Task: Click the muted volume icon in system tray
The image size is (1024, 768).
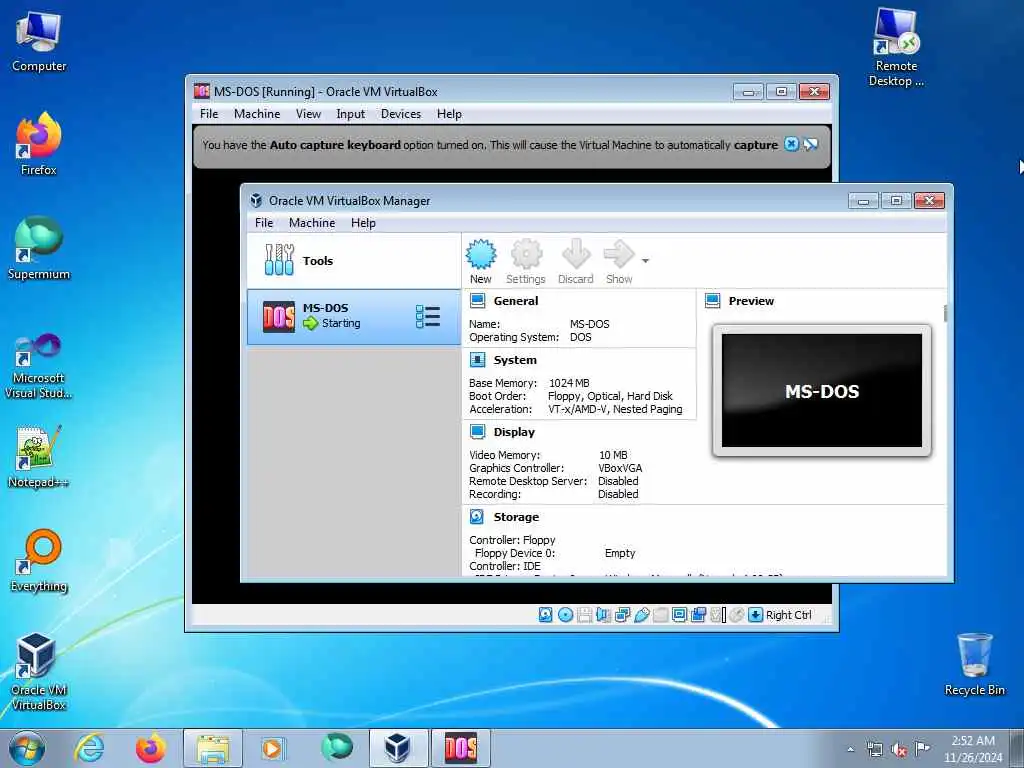Action: pyautogui.click(x=899, y=750)
